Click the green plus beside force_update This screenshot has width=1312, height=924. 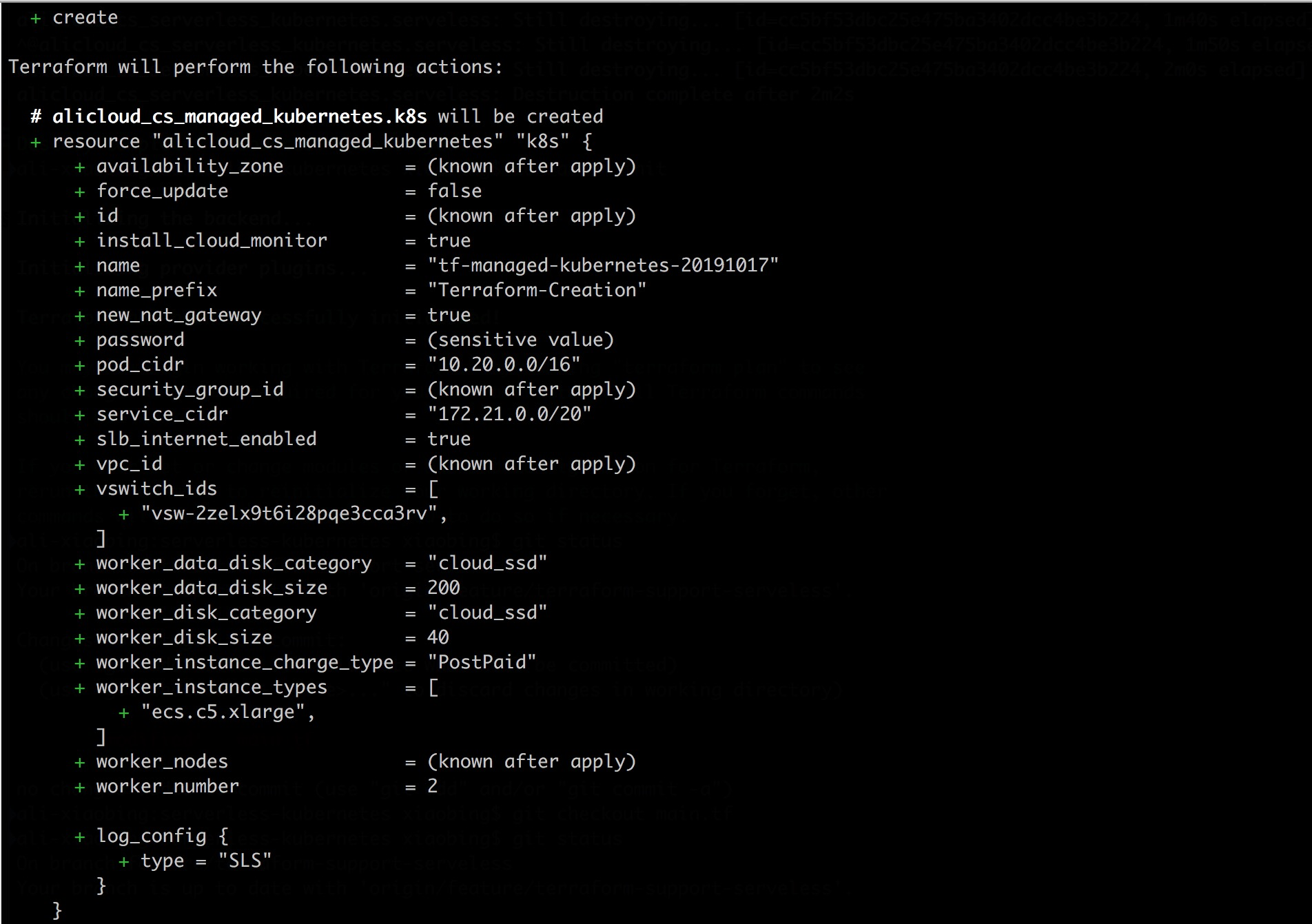pyautogui.click(x=80, y=192)
